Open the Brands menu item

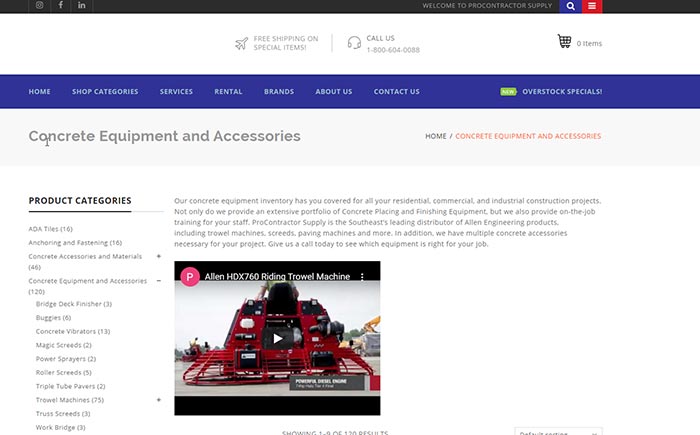279,92
